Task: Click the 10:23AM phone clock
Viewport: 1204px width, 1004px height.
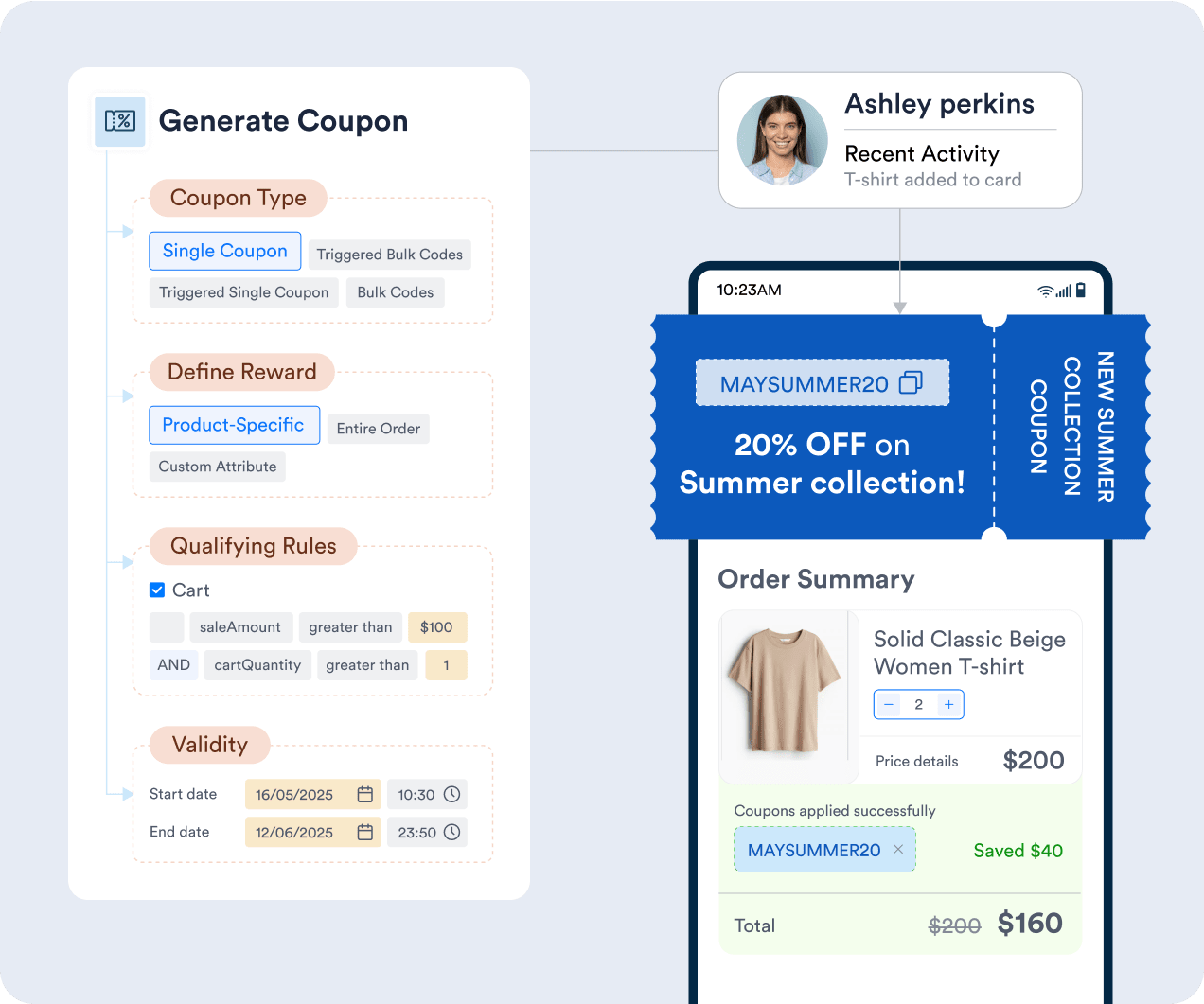Action: click(x=749, y=290)
